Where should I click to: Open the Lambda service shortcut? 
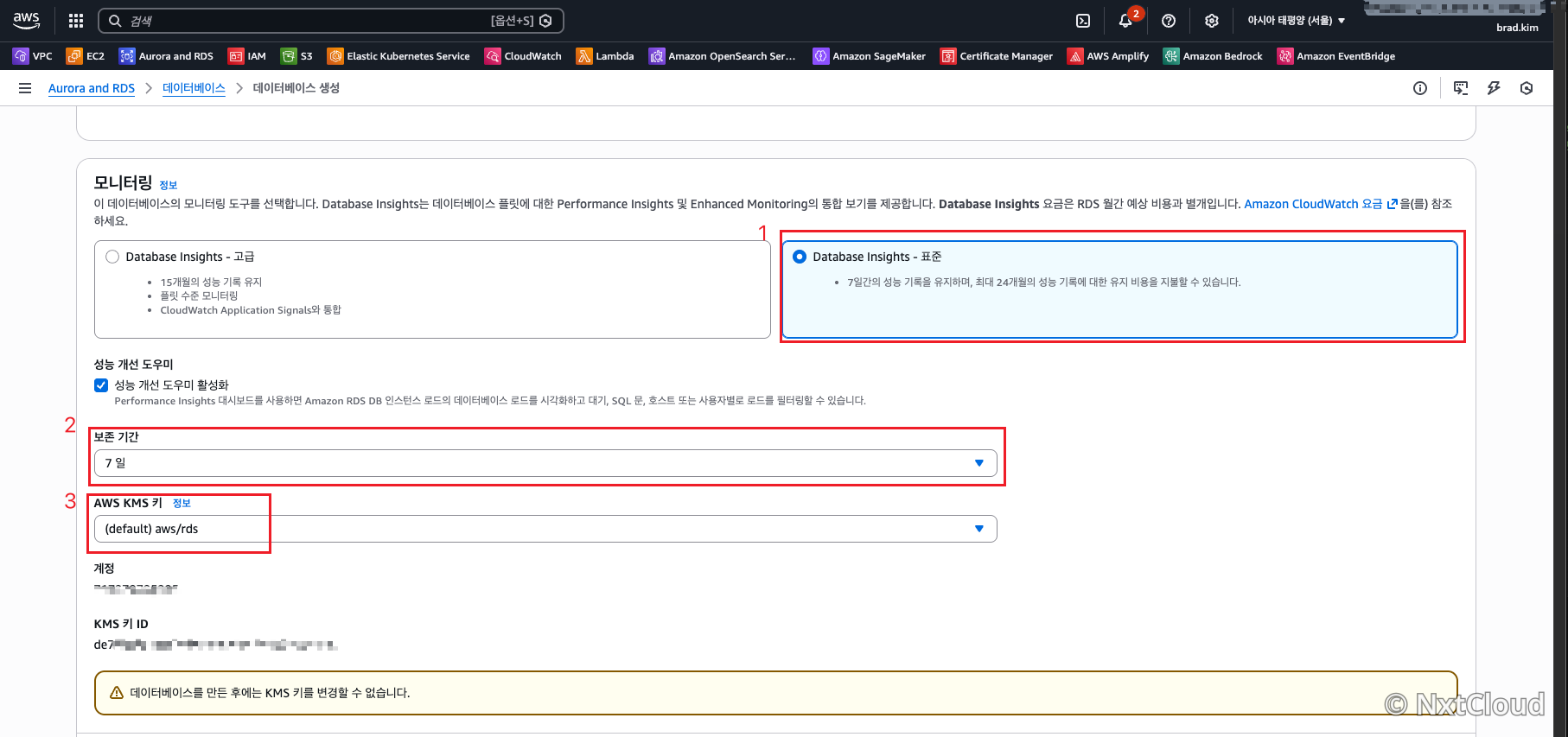point(605,56)
